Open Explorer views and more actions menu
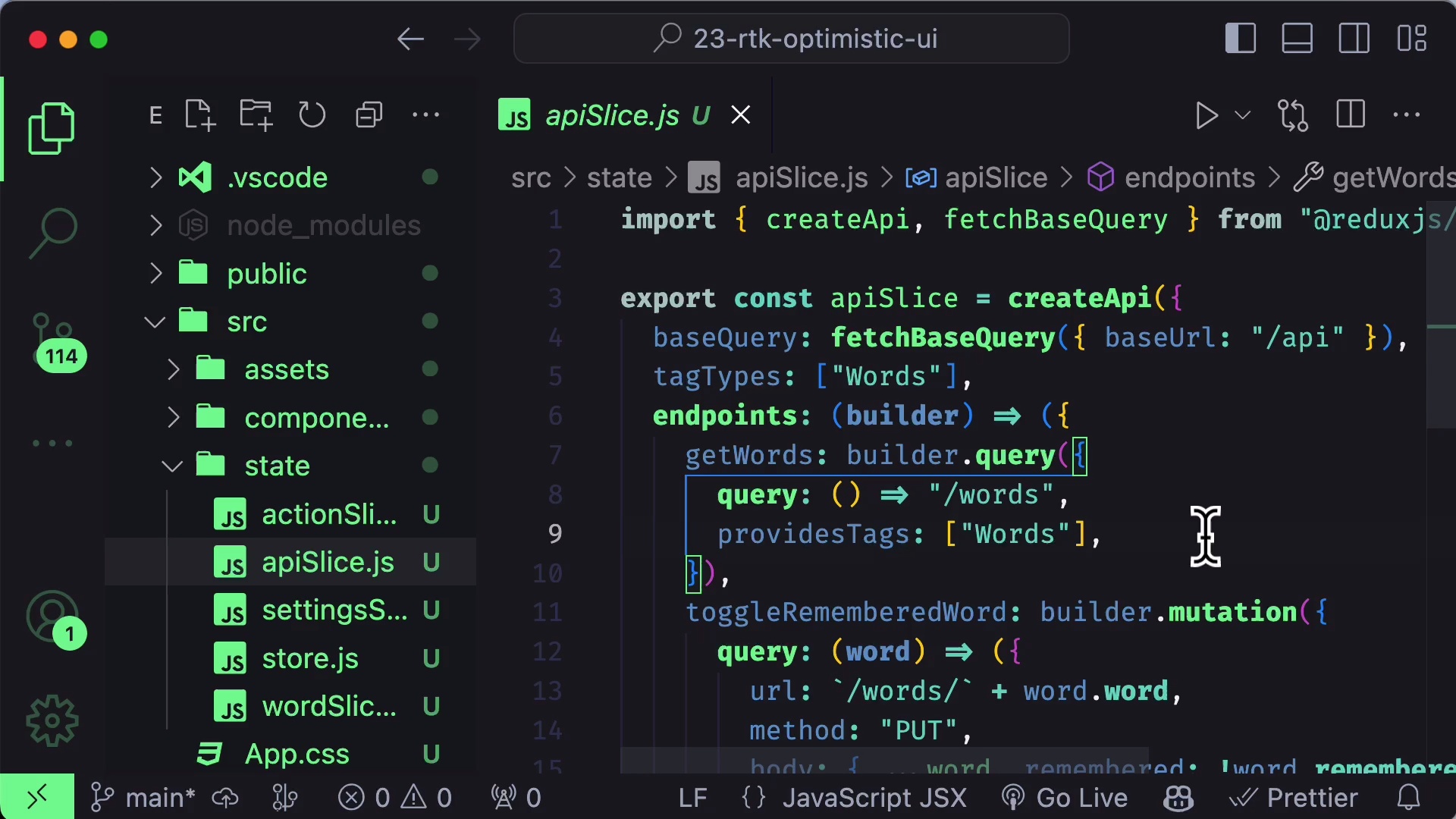 (x=425, y=115)
